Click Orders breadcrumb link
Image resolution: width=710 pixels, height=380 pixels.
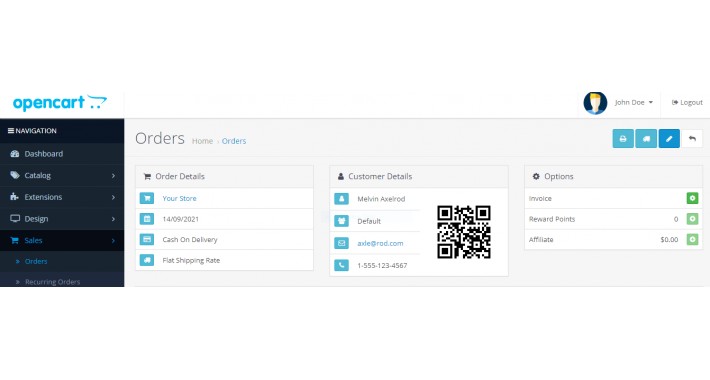pyautogui.click(x=234, y=141)
